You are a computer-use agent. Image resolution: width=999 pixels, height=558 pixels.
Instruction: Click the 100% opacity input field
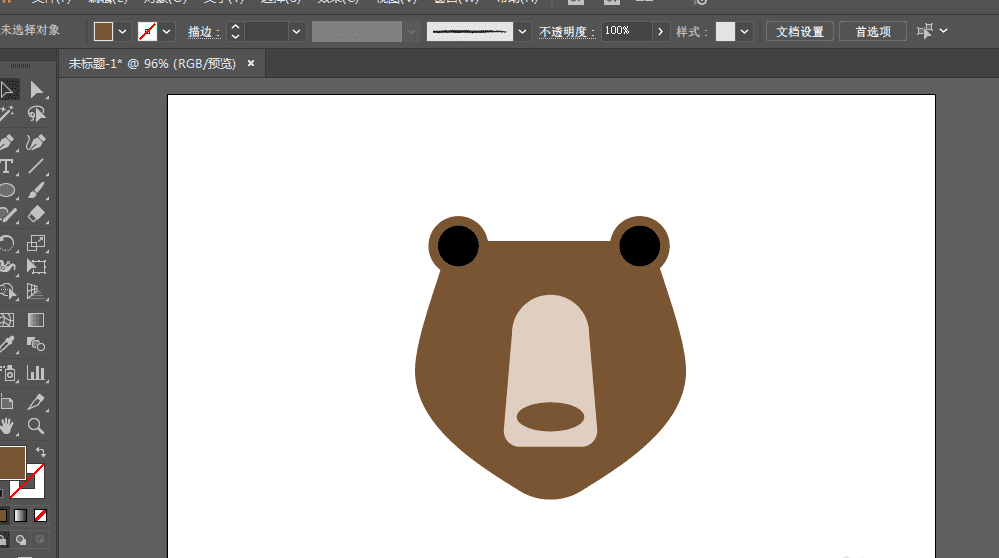pos(626,32)
